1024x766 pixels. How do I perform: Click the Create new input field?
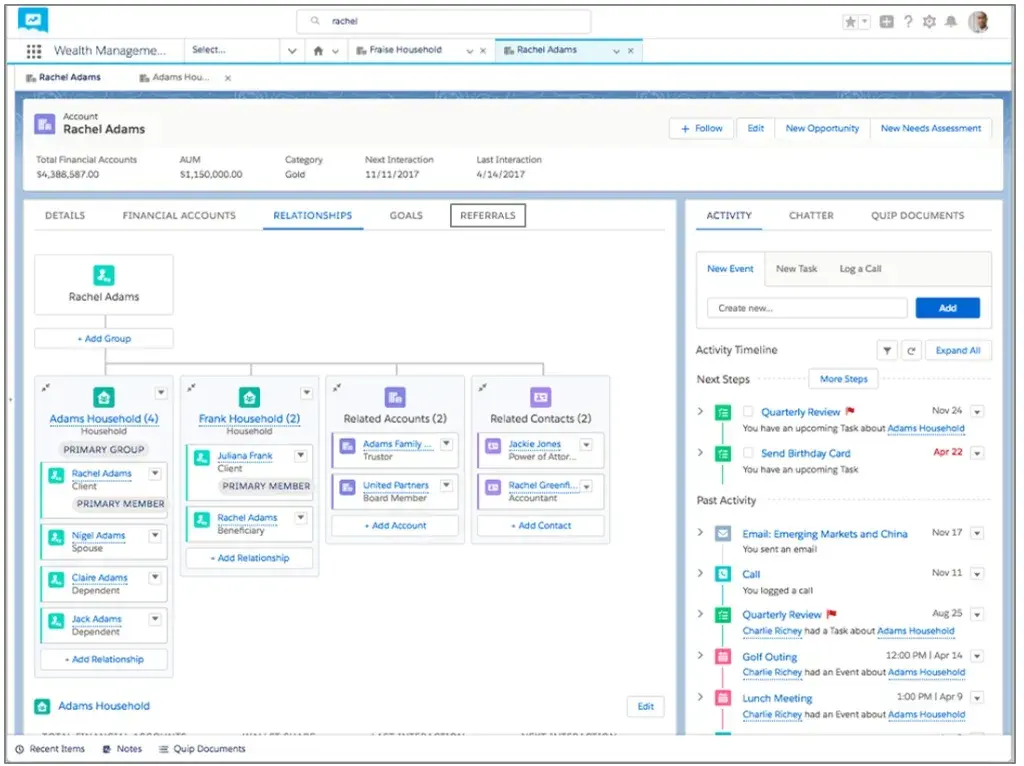click(805, 307)
